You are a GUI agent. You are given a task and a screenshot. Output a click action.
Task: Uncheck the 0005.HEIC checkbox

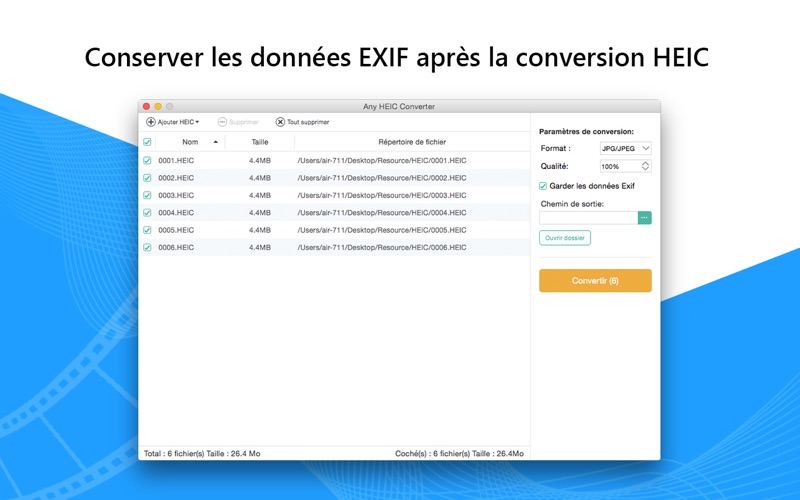(x=147, y=230)
